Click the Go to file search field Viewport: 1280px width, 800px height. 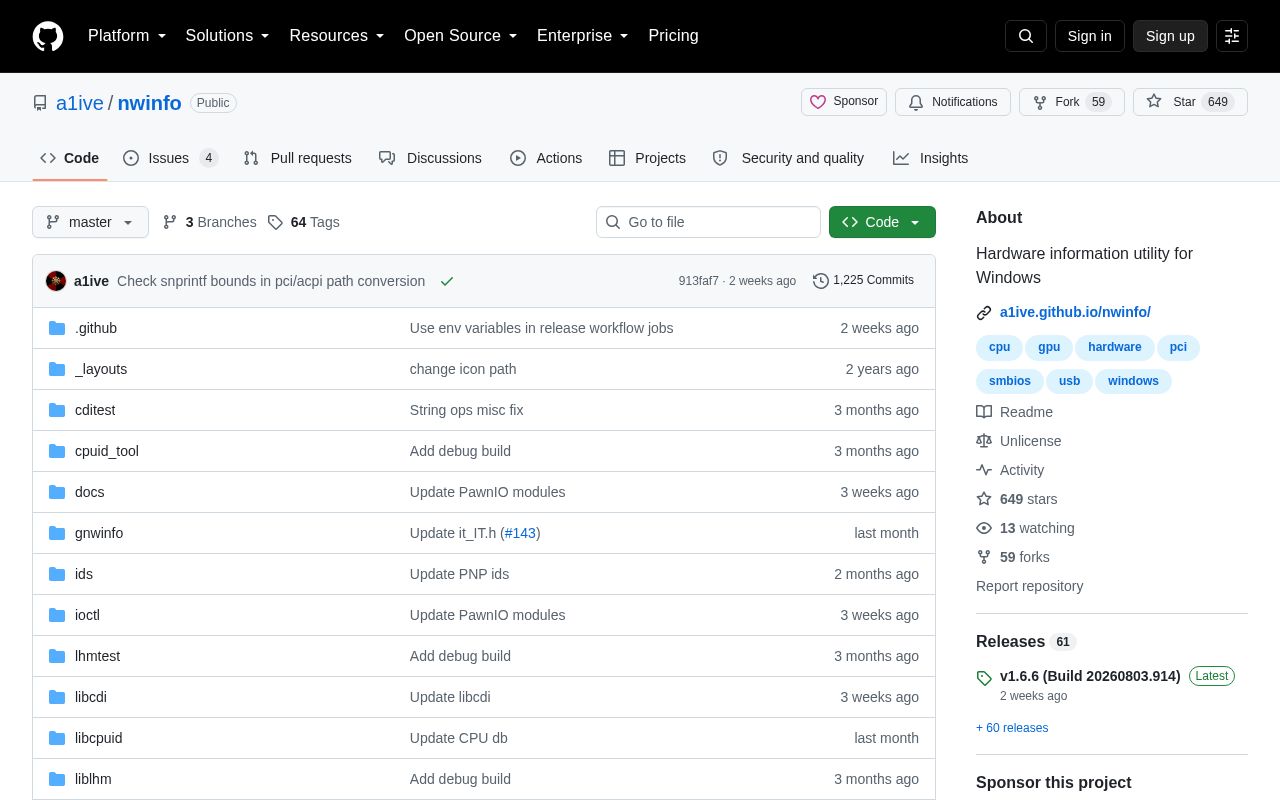pos(708,222)
